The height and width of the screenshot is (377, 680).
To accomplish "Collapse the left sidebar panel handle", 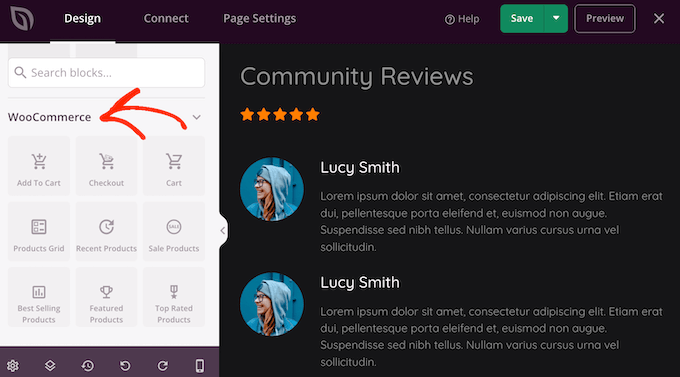I will [223, 230].
